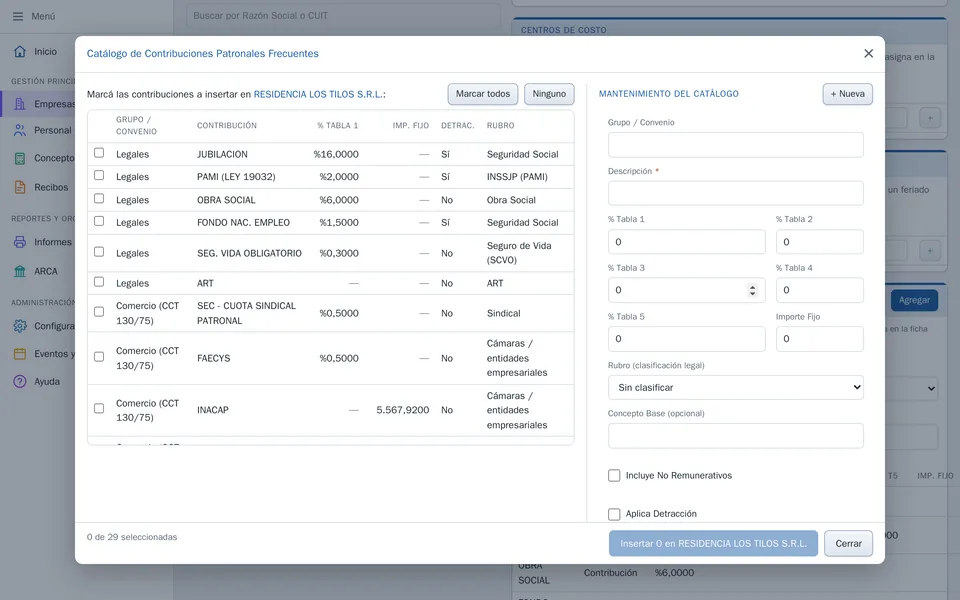The image size is (960, 600).
Task: Click the Cerrar button
Action: 849,544
